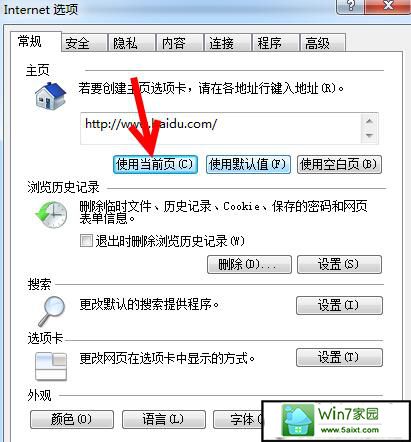
Task: Click the homepage box scroll down arrow
Action: pyautogui.click(x=369, y=135)
